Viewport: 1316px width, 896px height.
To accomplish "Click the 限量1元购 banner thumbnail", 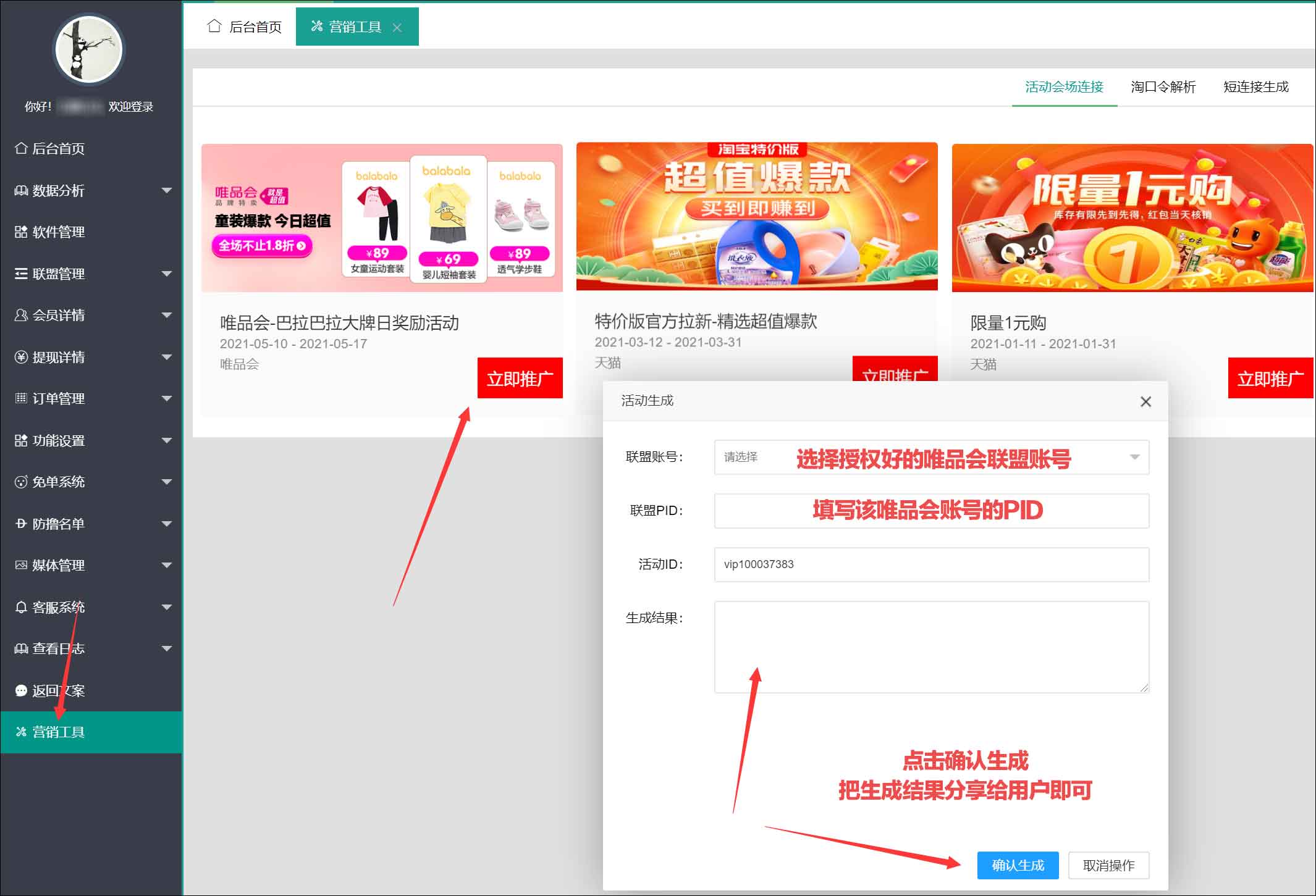I will coord(1132,217).
